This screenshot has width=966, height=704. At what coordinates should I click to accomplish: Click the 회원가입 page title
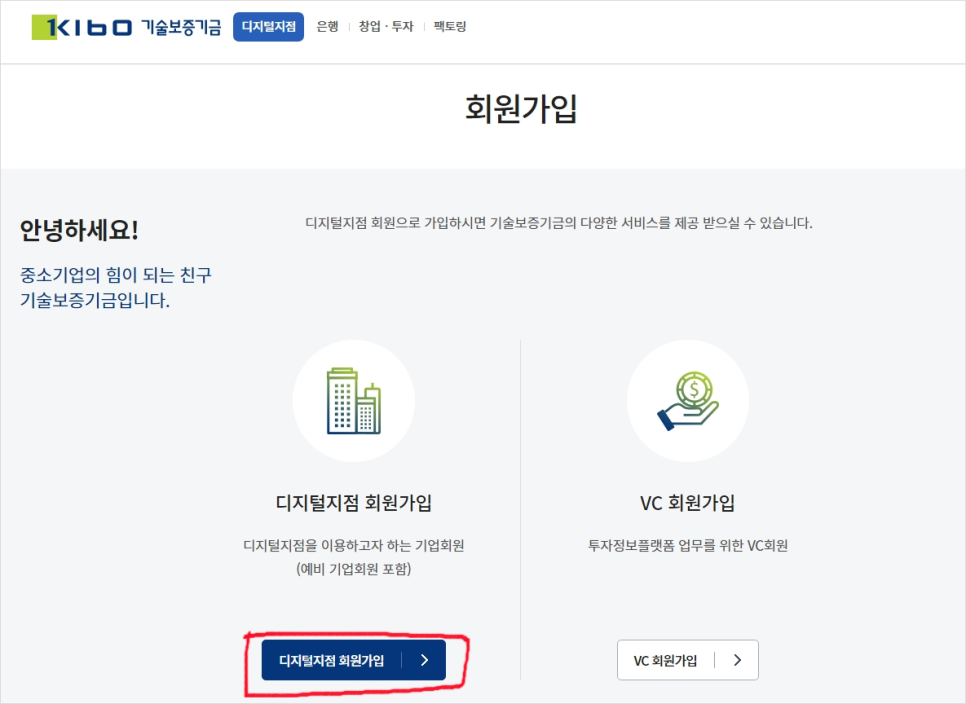(521, 109)
